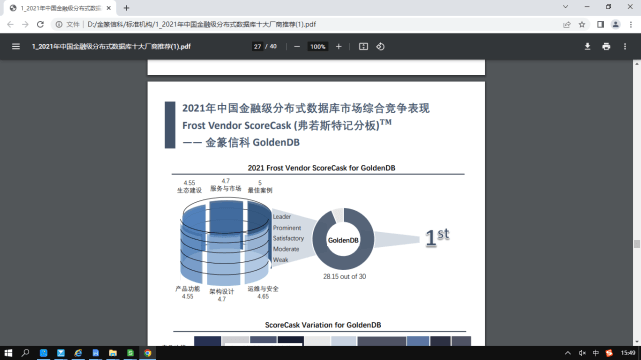This screenshot has width=641, height=360.
Task: Download the PDF file
Action: click(x=587, y=47)
